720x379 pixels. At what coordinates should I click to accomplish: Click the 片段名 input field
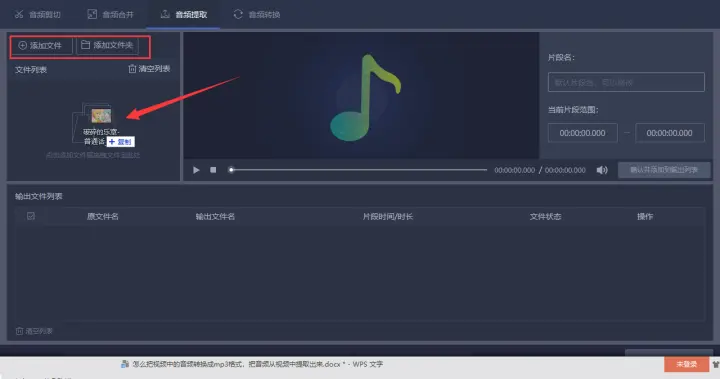tap(626, 82)
